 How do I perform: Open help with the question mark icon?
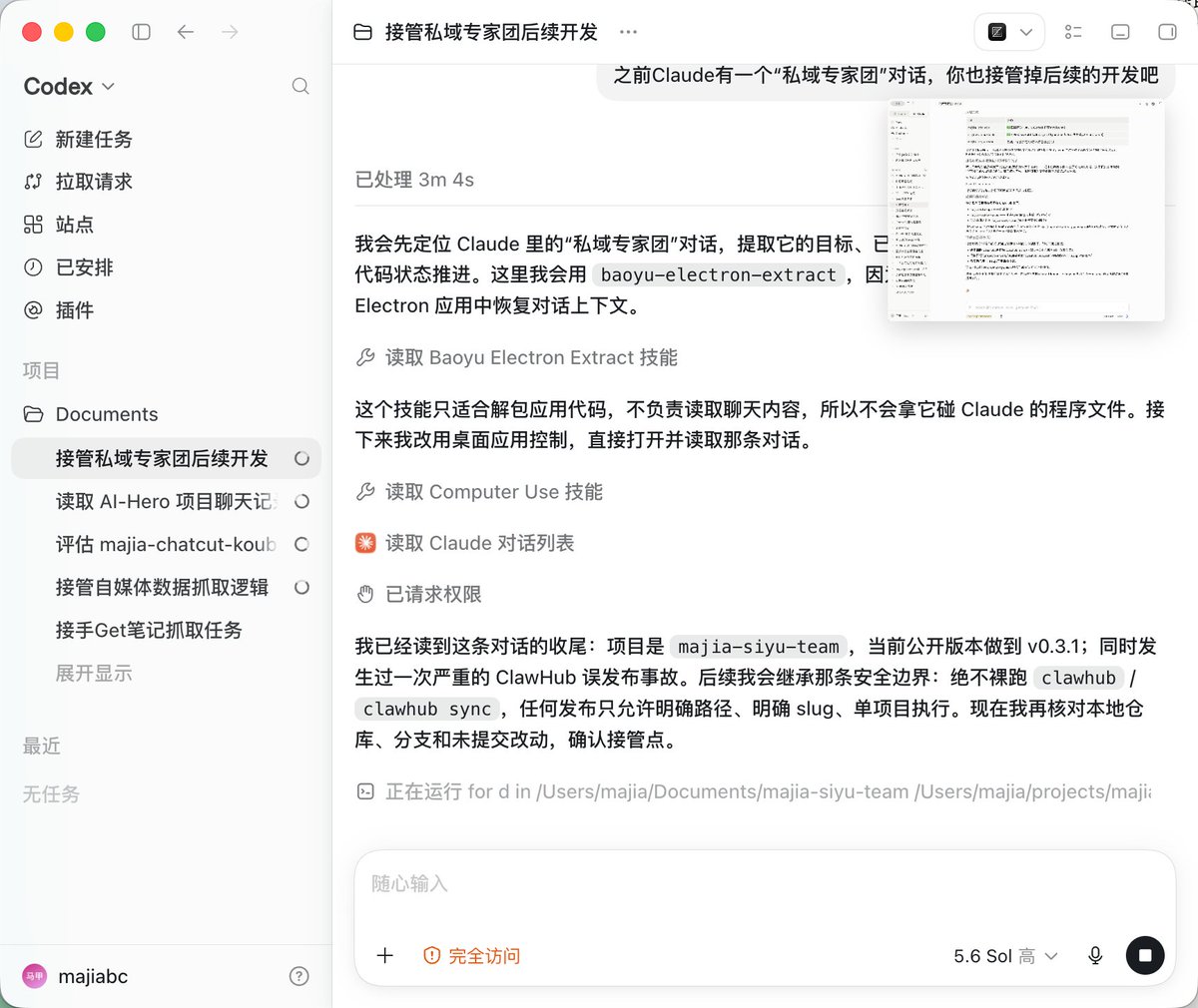[299, 976]
